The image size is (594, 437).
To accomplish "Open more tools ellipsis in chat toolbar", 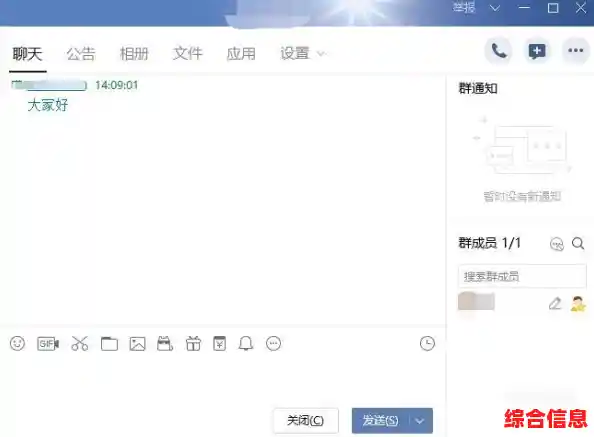I will 274,343.
